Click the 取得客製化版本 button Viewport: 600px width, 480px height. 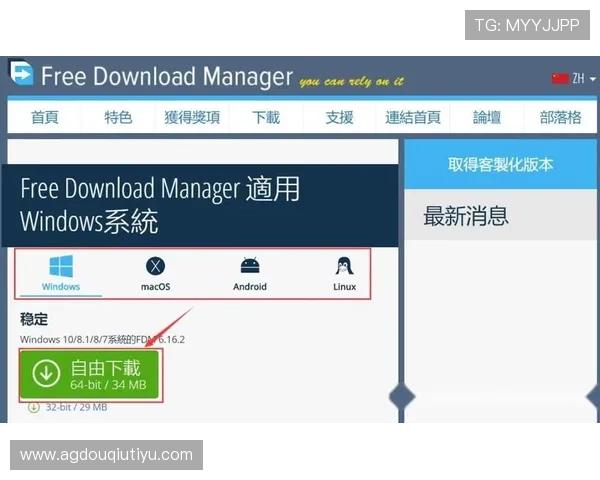pyautogui.click(x=501, y=164)
